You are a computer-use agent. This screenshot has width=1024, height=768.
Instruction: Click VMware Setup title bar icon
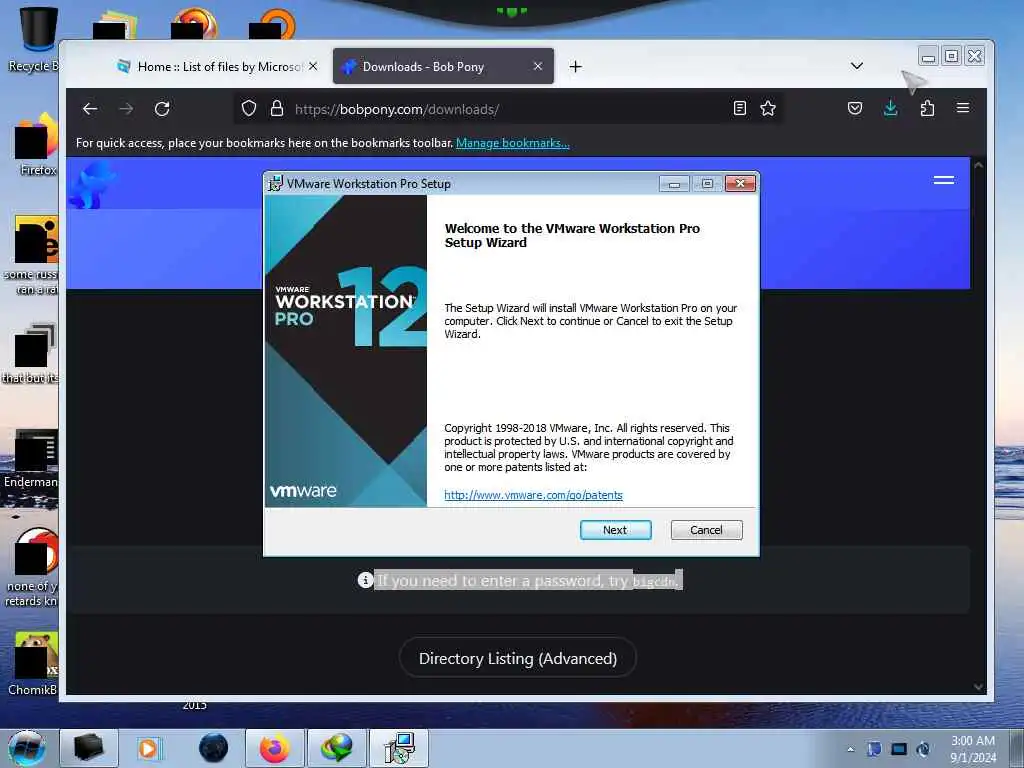point(276,184)
